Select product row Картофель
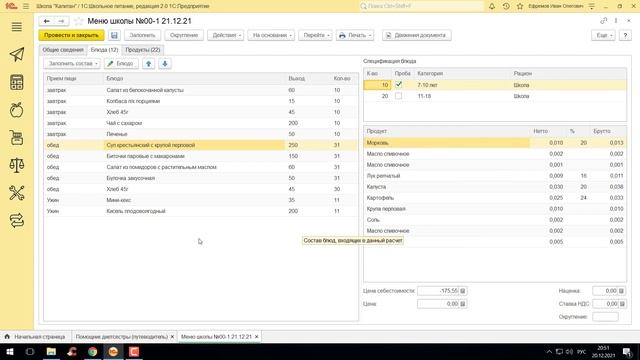Viewport: 640px width, 360px height. [495, 198]
